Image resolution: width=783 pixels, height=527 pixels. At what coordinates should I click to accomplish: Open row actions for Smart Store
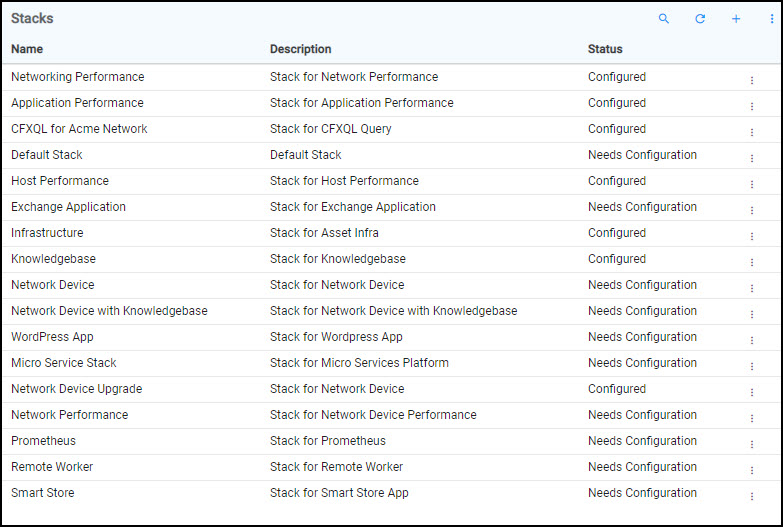[x=751, y=496]
